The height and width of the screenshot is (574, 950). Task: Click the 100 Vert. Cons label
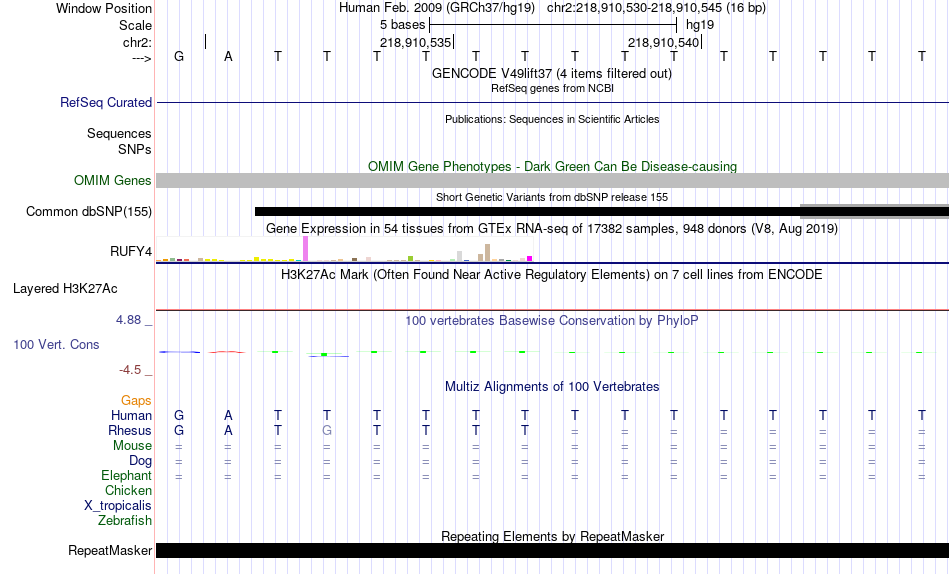(56, 344)
